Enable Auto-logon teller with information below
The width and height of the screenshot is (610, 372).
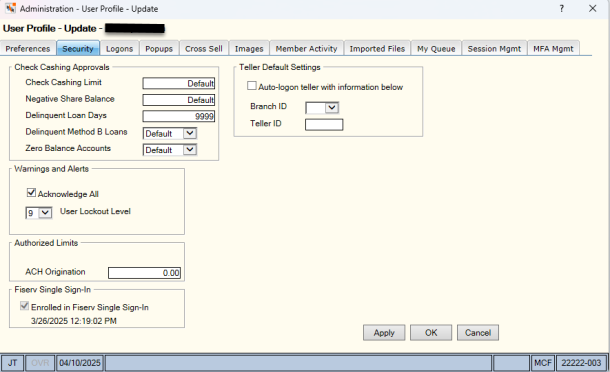pyautogui.click(x=252, y=86)
